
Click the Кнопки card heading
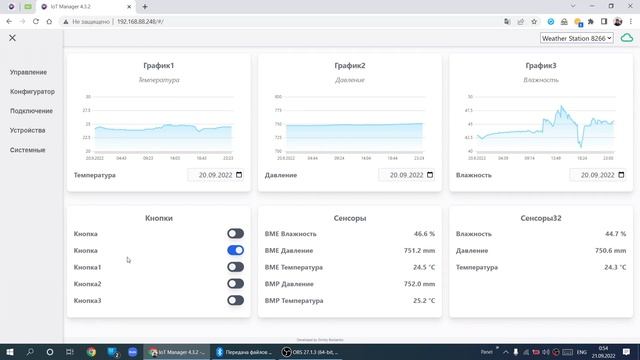(x=159, y=218)
